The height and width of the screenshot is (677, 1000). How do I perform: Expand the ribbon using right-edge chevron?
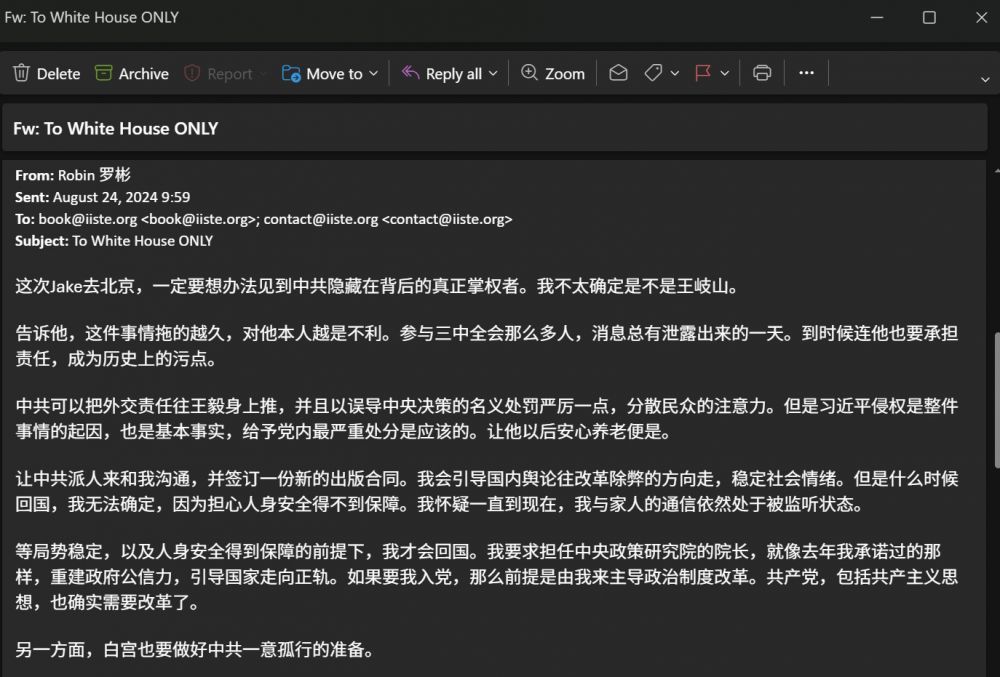(985, 78)
